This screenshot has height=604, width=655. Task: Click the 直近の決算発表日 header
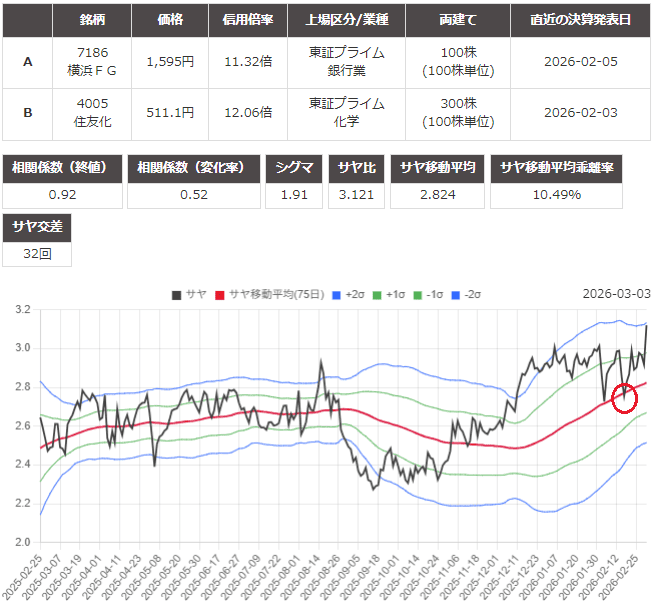tap(581, 19)
